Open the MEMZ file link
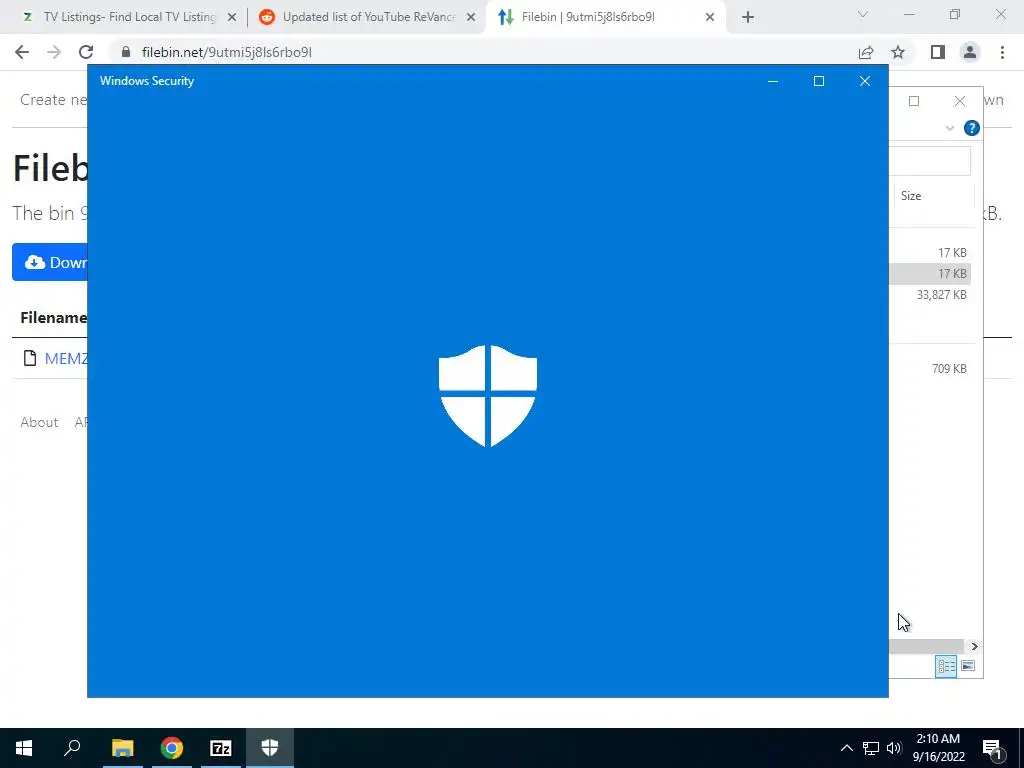Viewport: 1024px width, 768px height. (x=66, y=359)
